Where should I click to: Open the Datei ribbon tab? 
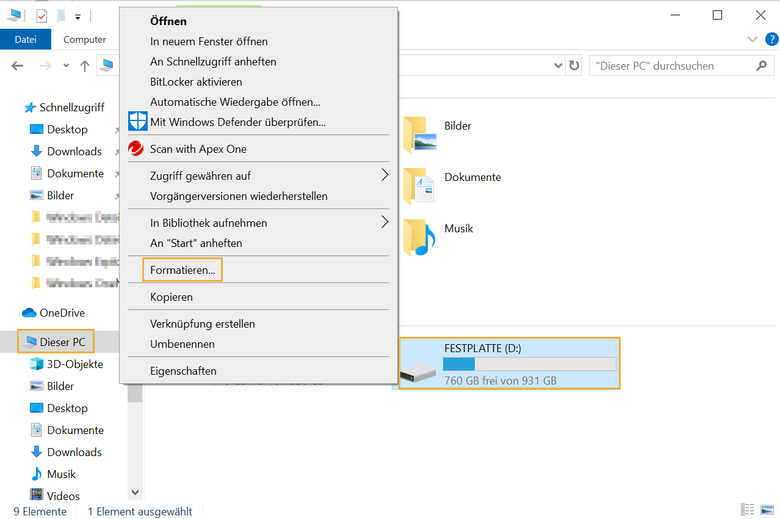(x=25, y=39)
